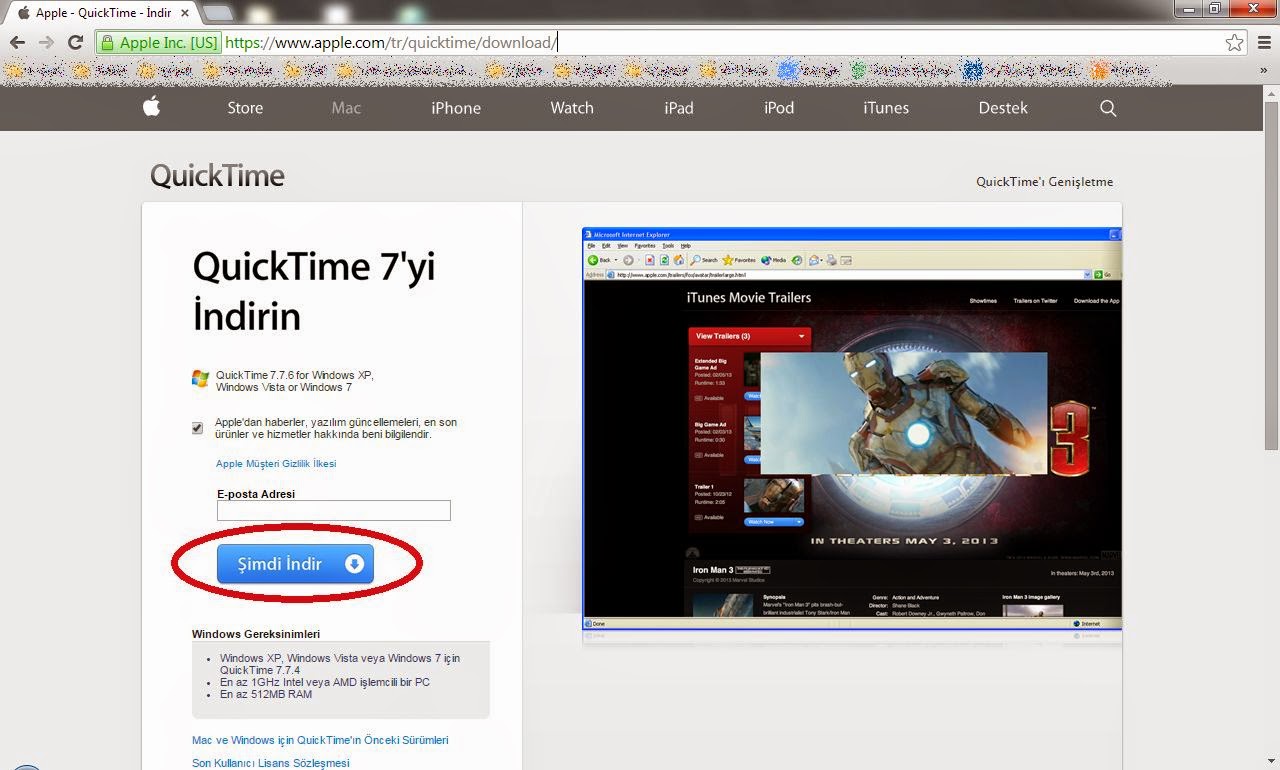The width and height of the screenshot is (1280, 770).
Task: Click the "Windows Gereksinimleri" heading text
Action: (256, 634)
